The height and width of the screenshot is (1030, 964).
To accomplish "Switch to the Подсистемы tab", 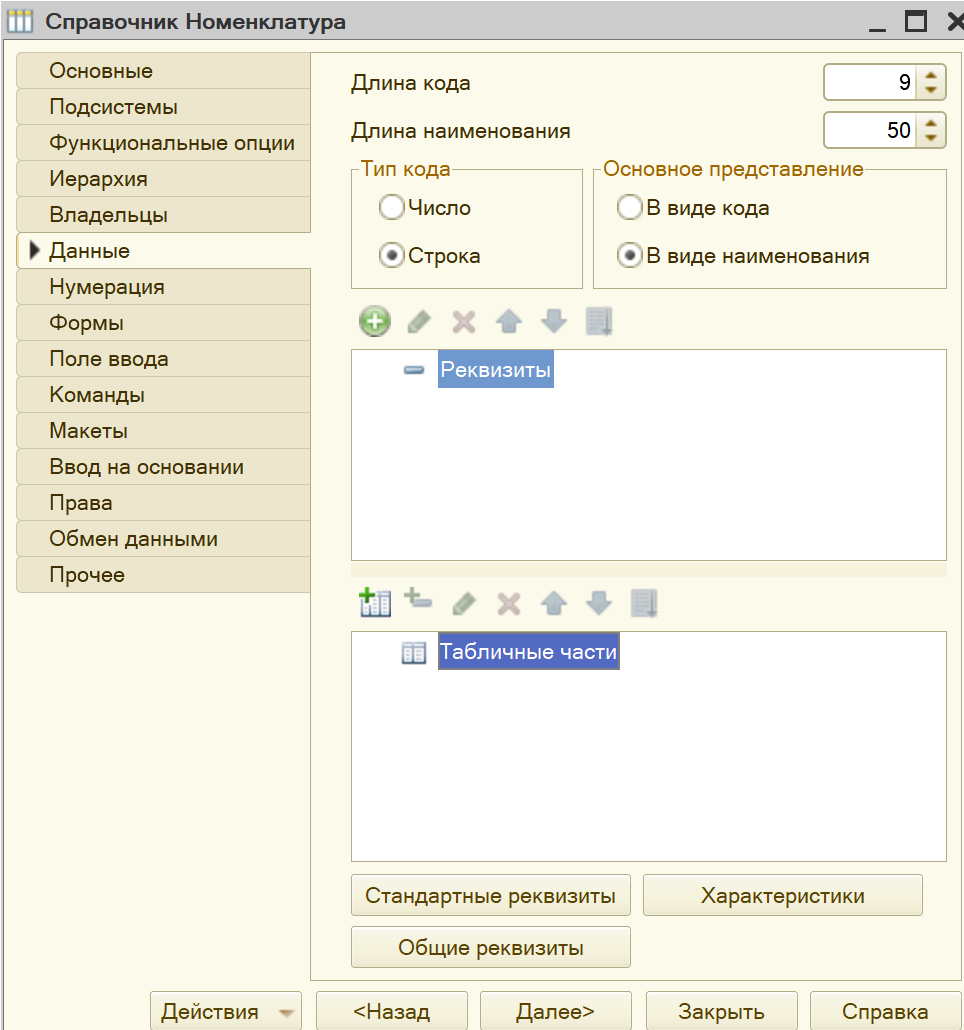I will point(164,107).
